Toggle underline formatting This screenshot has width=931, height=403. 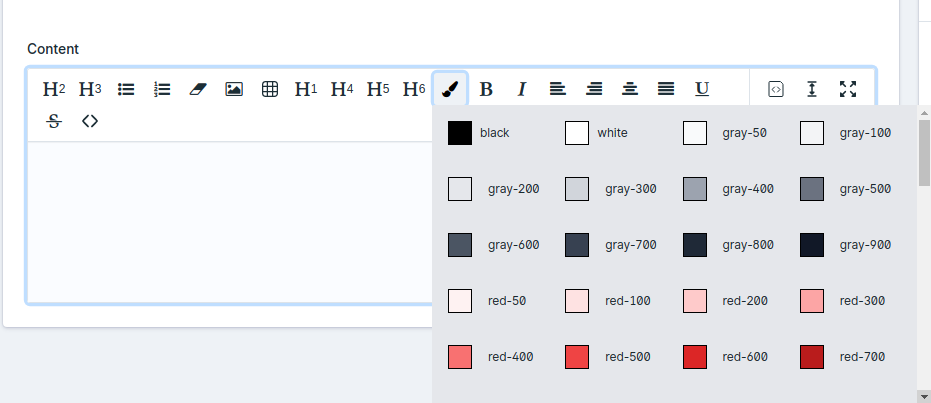point(702,89)
